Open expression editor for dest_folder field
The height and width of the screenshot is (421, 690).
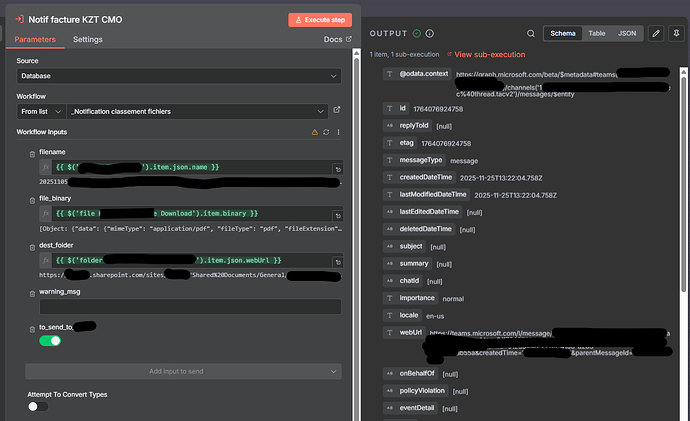pos(338,262)
